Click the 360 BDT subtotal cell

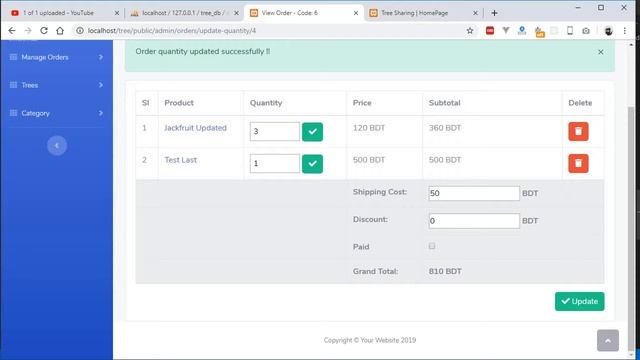[x=445, y=128]
